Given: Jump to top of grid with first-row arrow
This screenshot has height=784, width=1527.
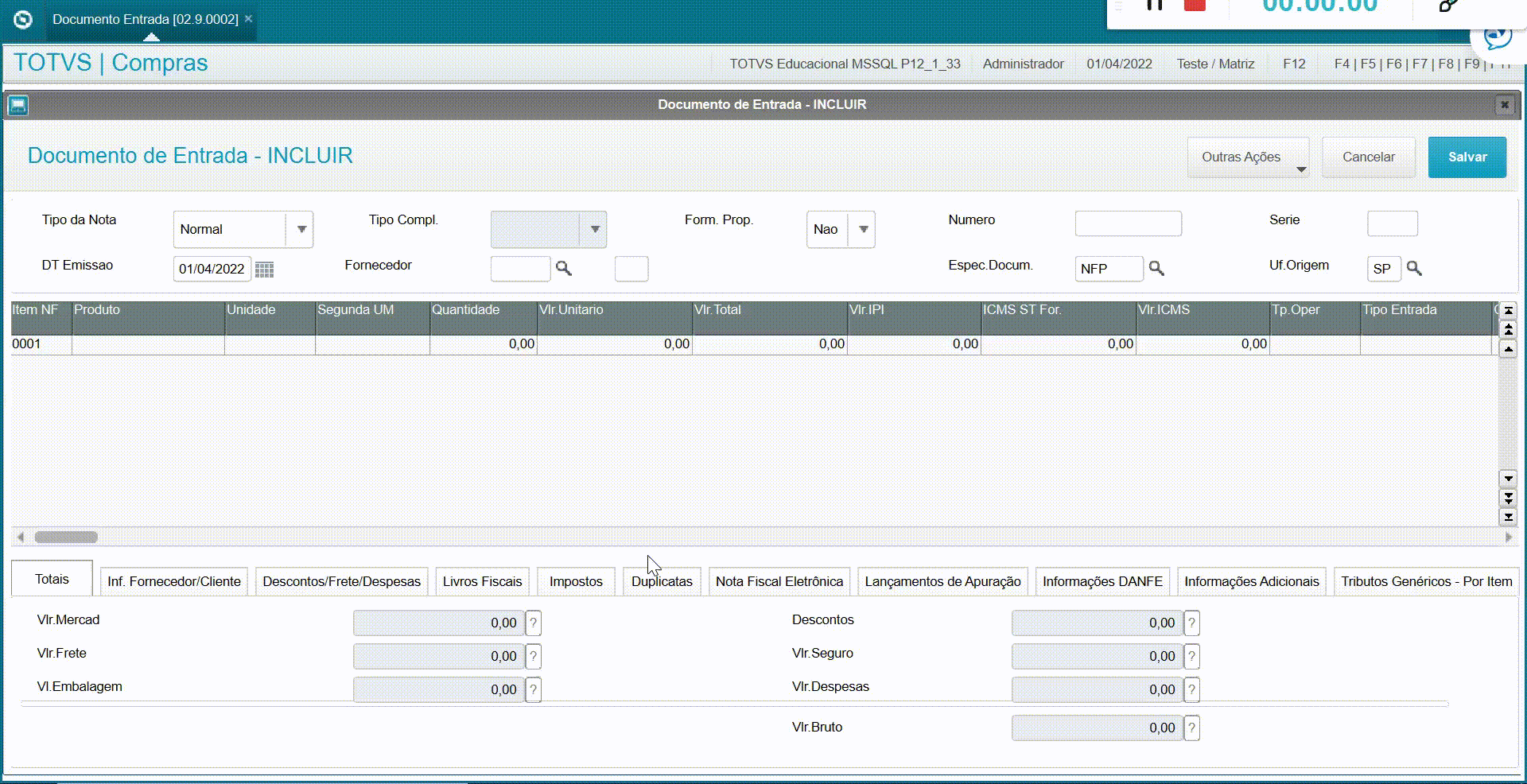Looking at the screenshot, I should tap(1508, 310).
